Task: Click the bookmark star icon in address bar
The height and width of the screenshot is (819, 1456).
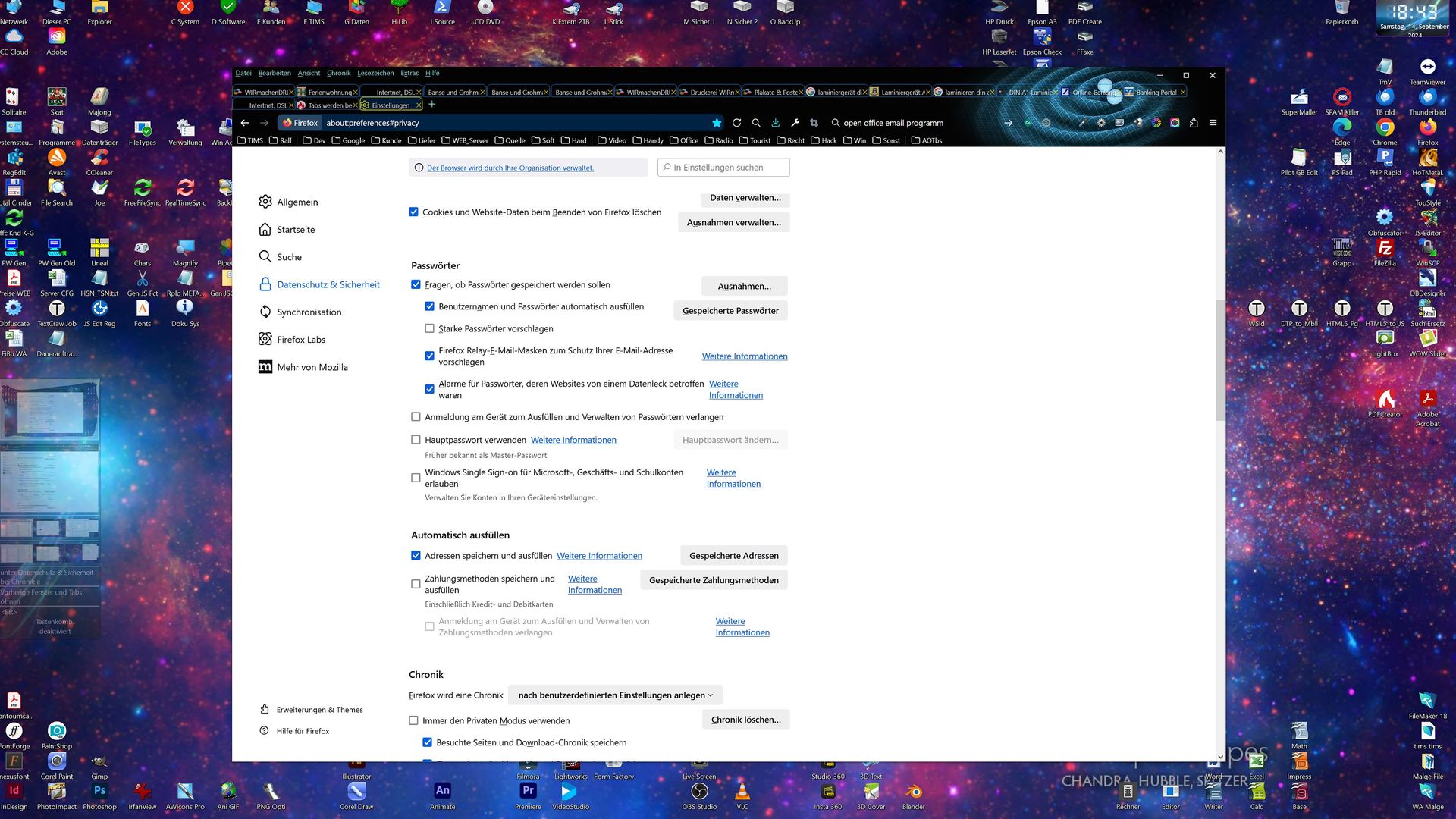Action: 717,123
